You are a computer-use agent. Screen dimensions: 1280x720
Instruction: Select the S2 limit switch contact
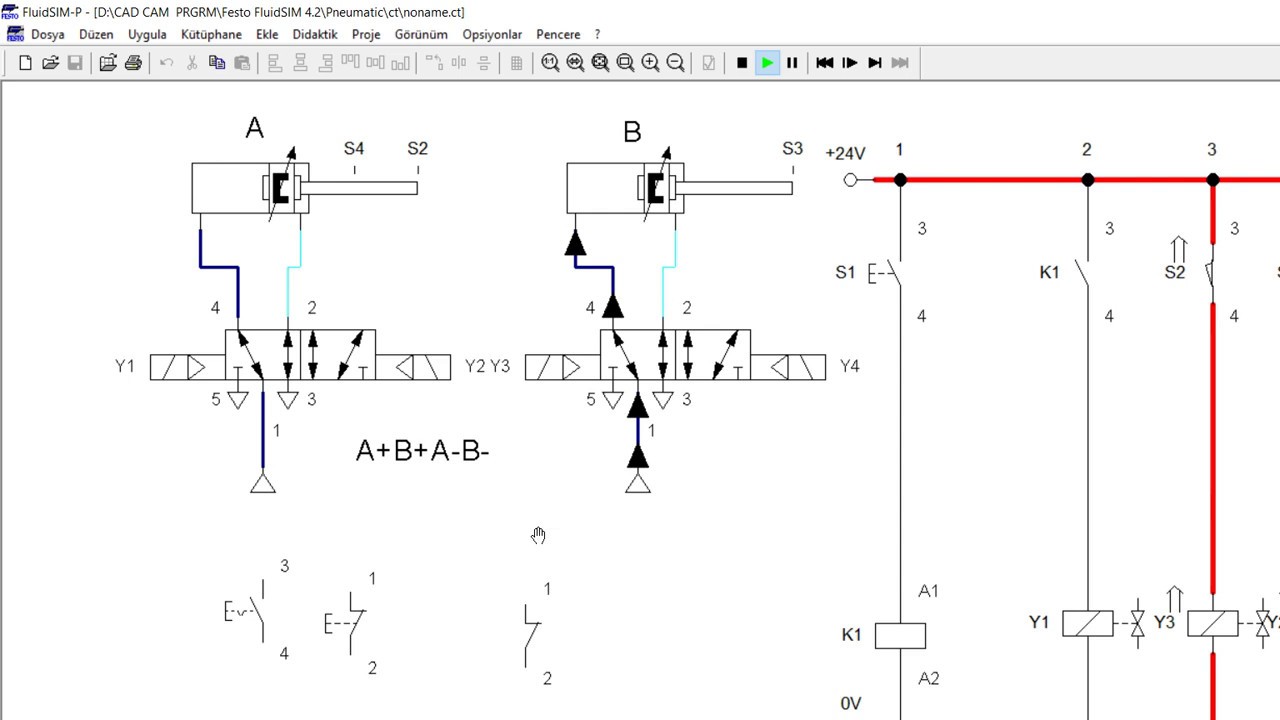pyautogui.click(x=1211, y=272)
